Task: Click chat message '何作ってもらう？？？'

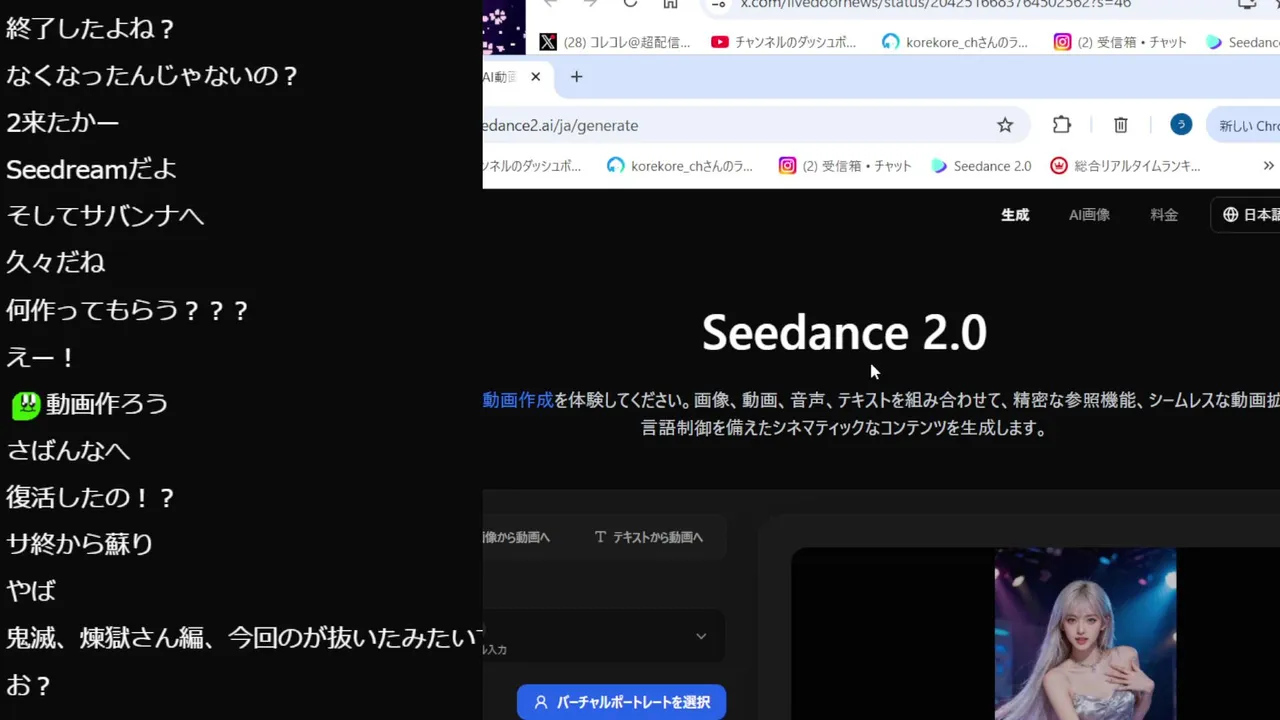Action: pos(127,310)
